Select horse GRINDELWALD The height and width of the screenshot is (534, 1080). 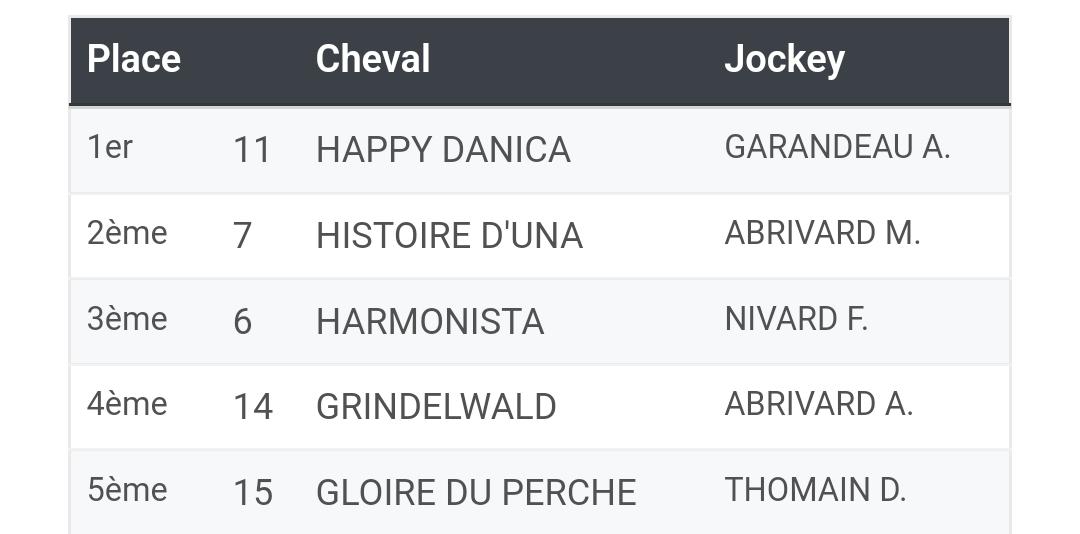[x=436, y=407]
